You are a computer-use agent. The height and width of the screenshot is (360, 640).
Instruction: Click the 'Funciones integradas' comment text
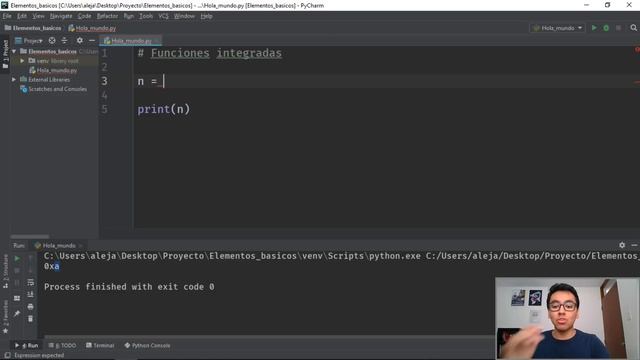pyautogui.click(x=216, y=53)
